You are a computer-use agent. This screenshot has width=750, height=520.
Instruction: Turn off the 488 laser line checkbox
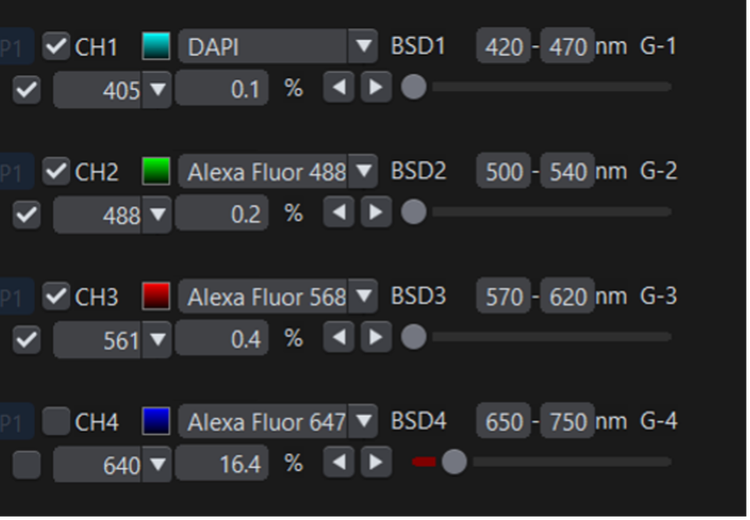click(x=27, y=214)
